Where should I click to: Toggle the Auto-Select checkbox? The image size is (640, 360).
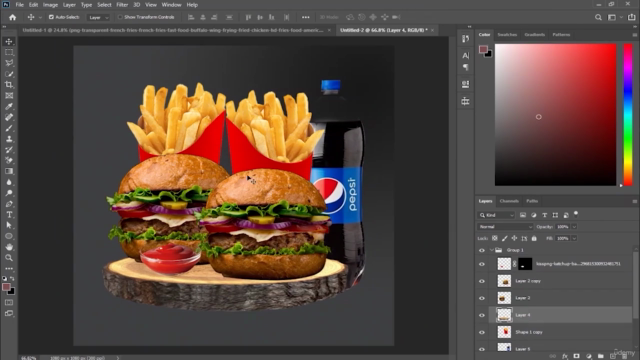[51, 17]
